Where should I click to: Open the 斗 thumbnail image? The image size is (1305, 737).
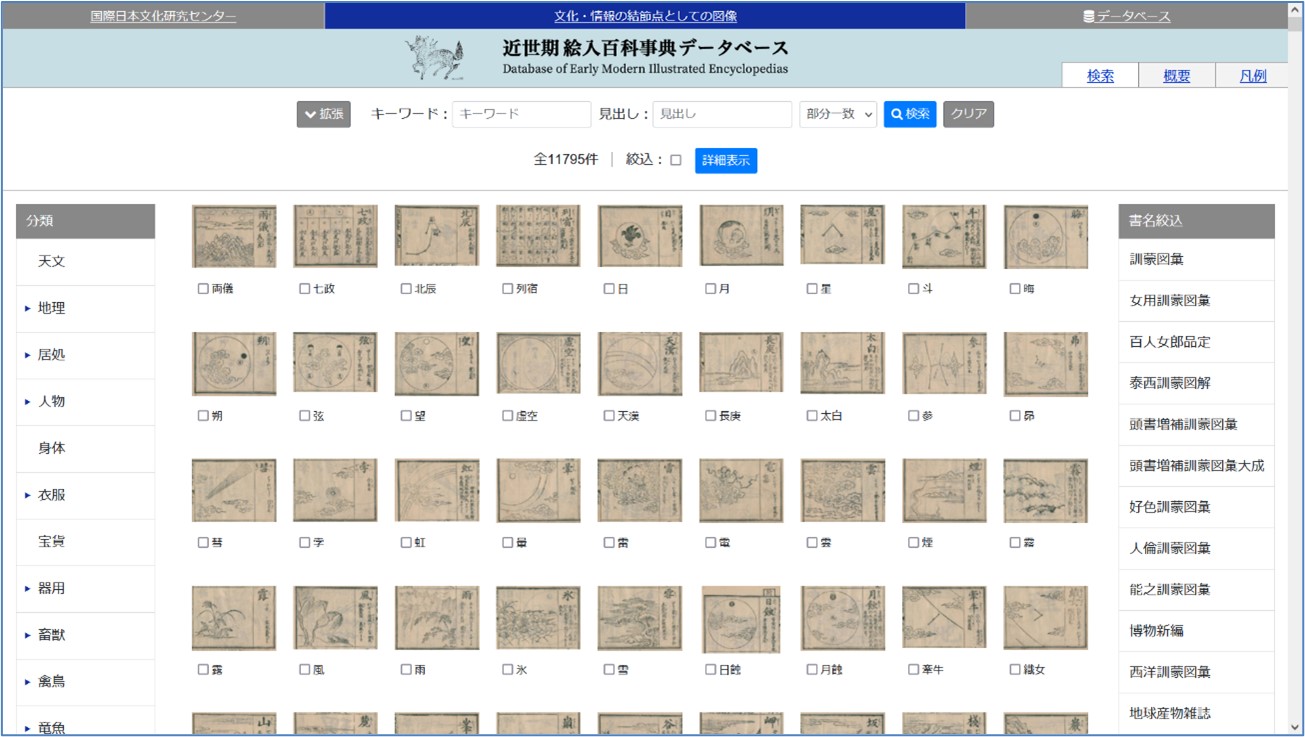945,237
